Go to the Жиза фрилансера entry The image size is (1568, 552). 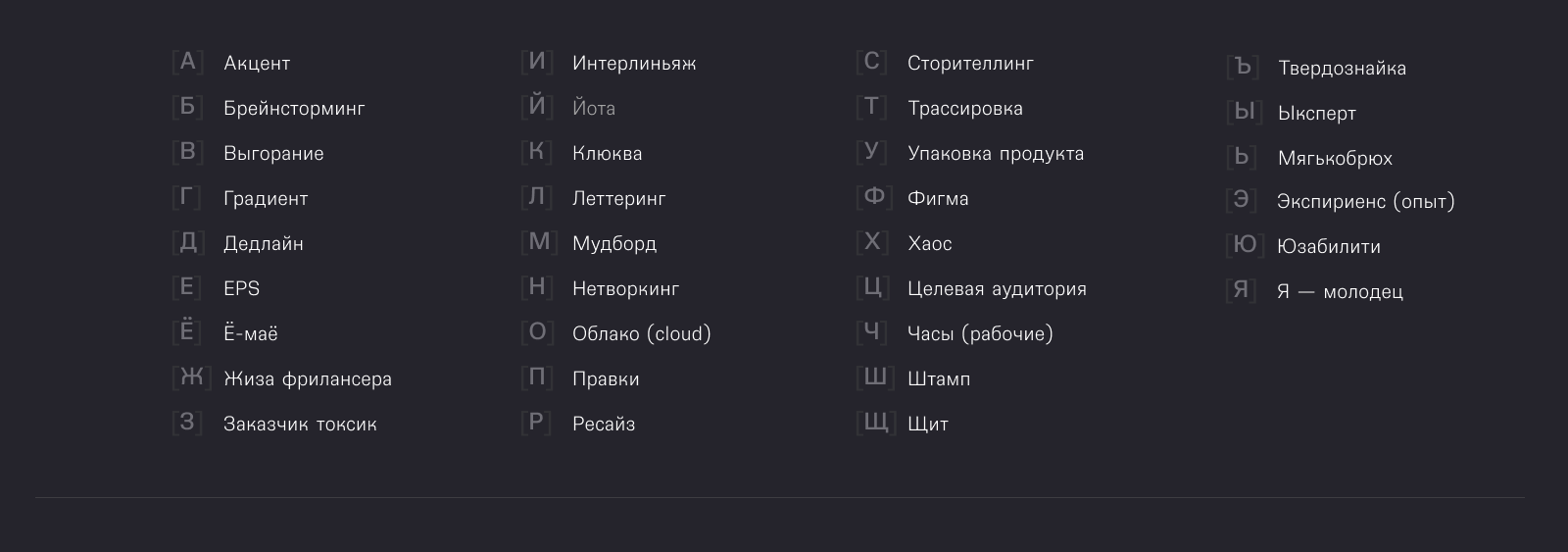coord(308,379)
